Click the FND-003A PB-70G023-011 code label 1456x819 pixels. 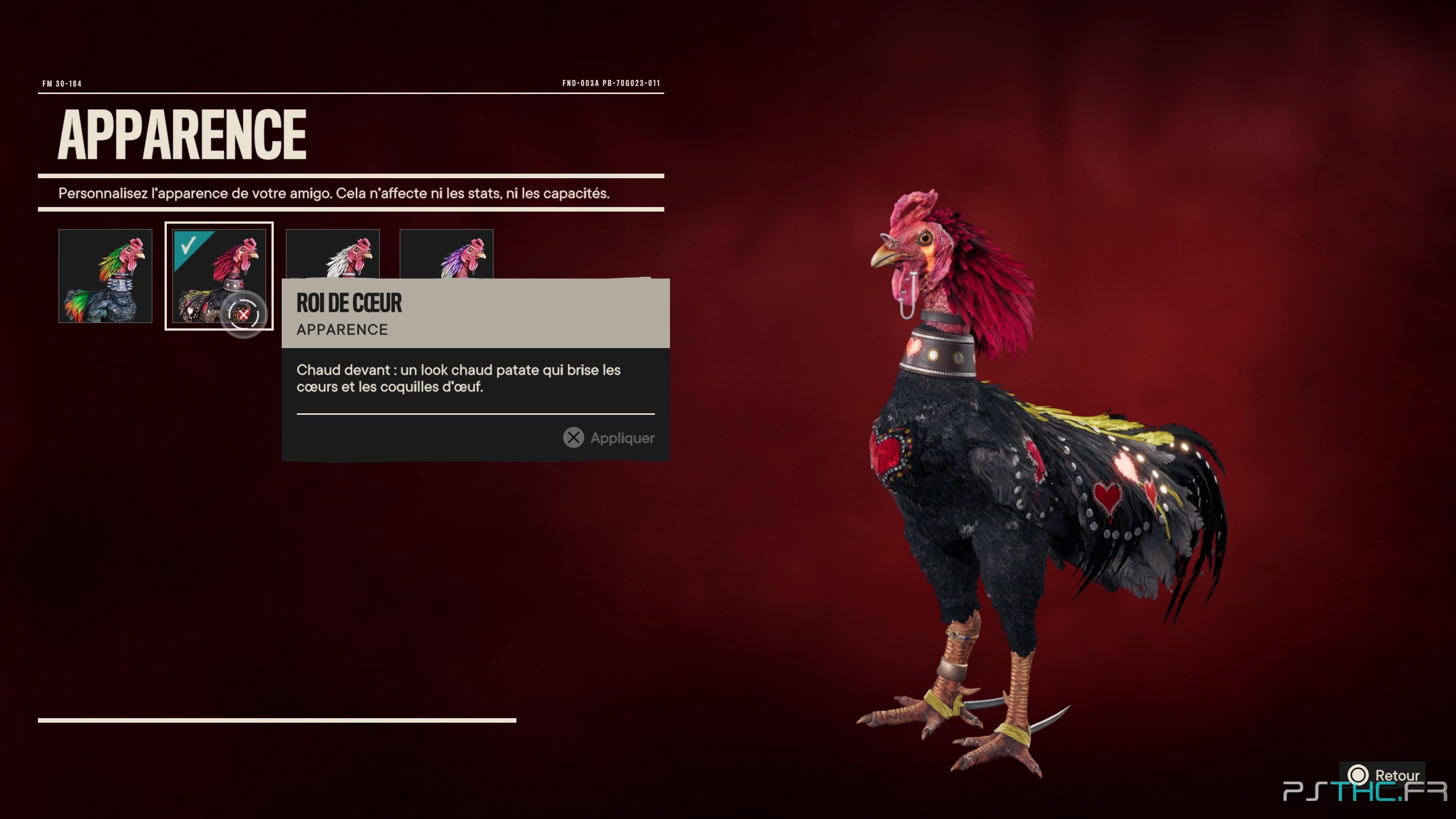click(x=611, y=83)
